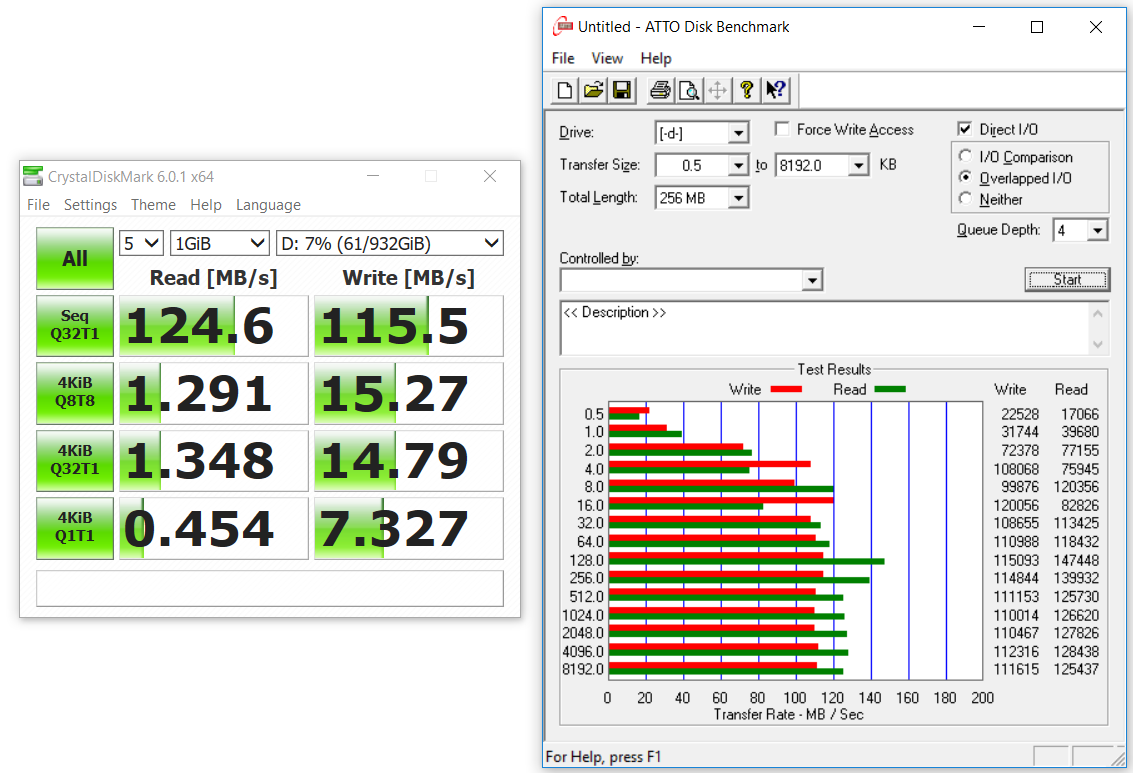Open the Help menu in CrystalDiskMark
This screenshot has width=1133, height=773.
coord(206,205)
